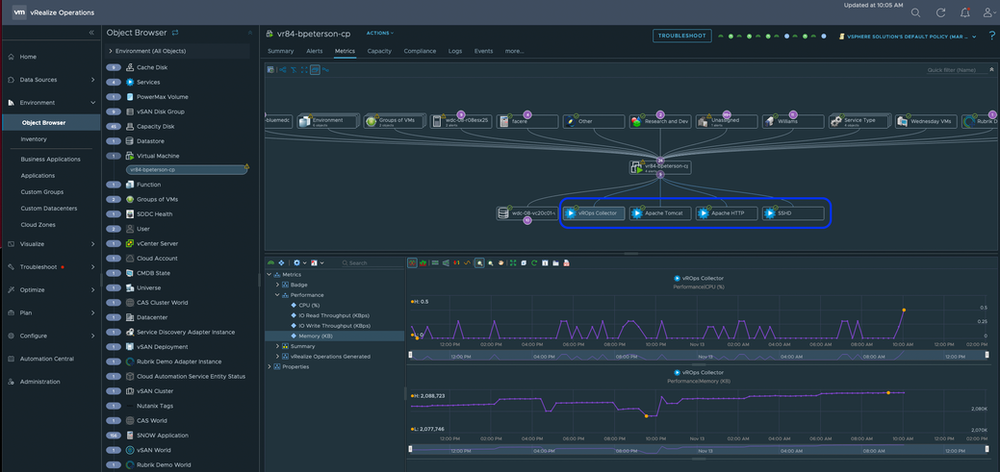Image resolution: width=1000 pixels, height=472 pixels.
Task: Select the Apache Tomcat node in topology
Action: tap(660, 213)
